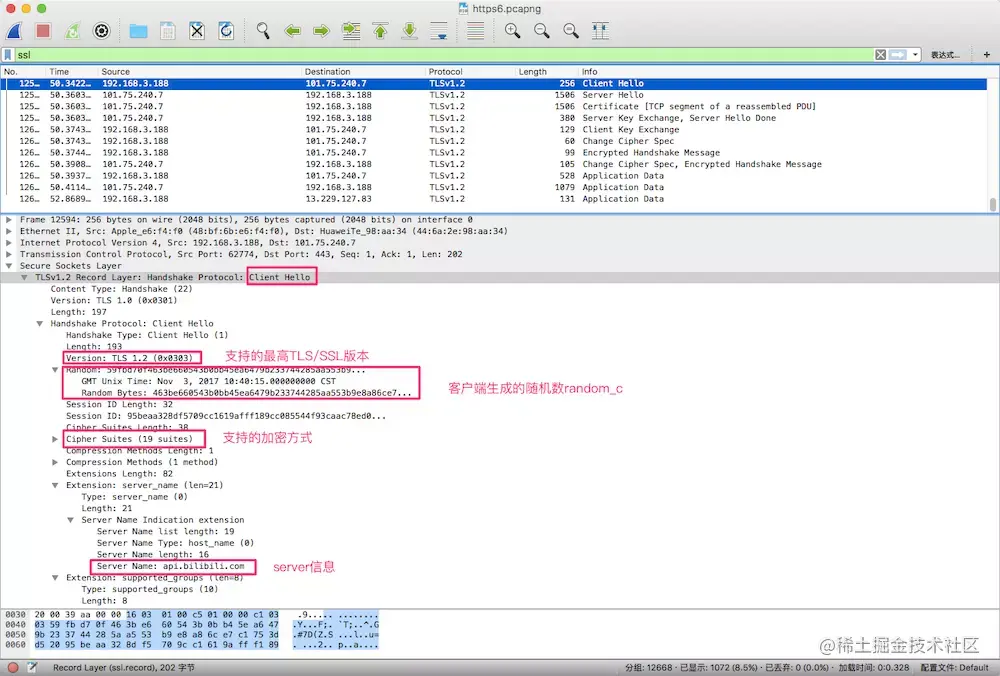Click hex row at offset 0040
Screen dimensions: 1000x676
(x=192, y=625)
